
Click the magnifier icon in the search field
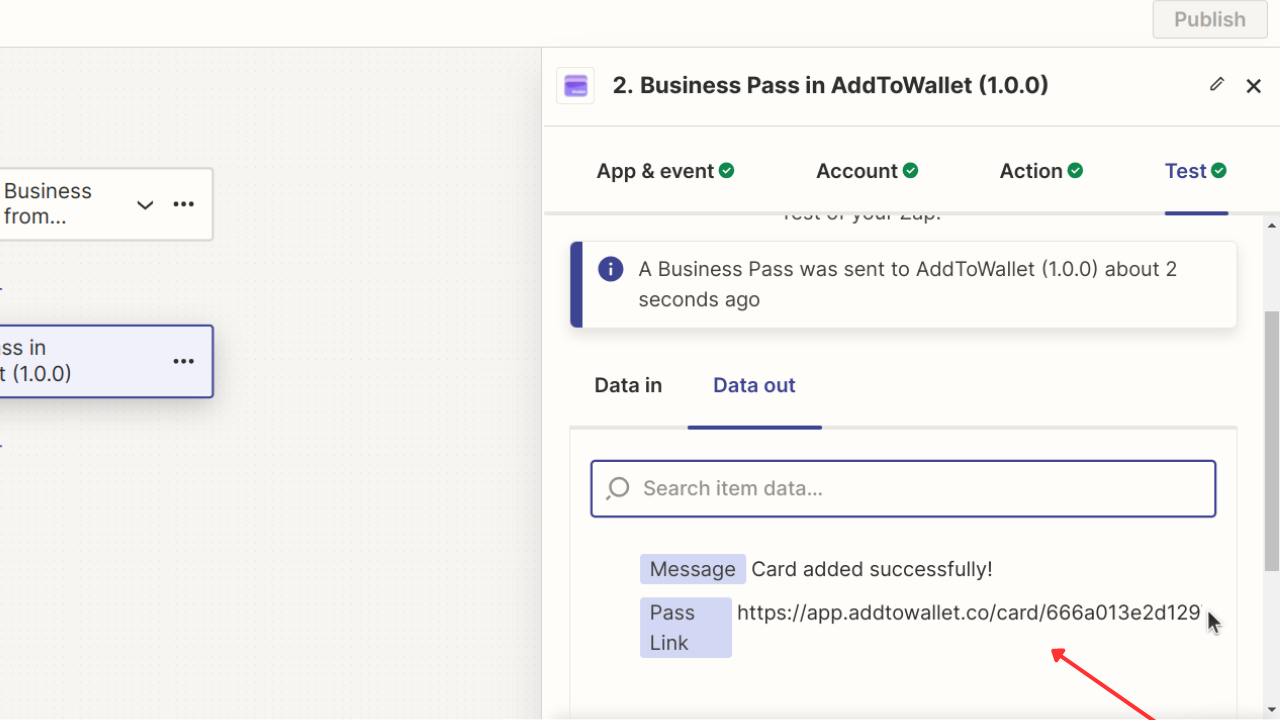[617, 488]
